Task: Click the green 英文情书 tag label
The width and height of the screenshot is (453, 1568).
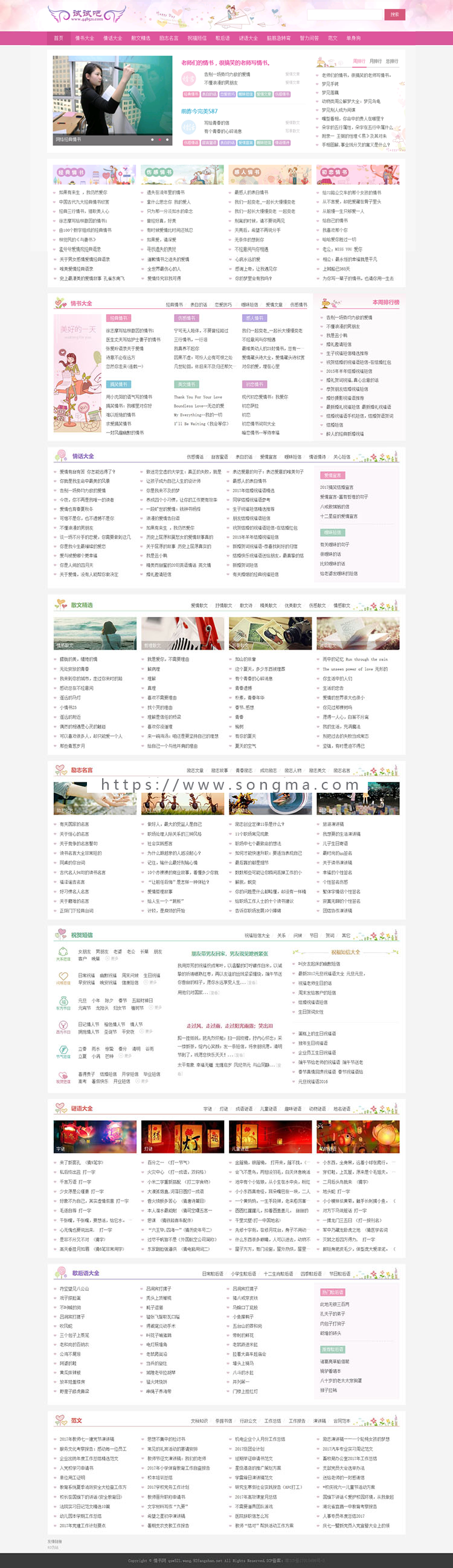Action: [x=186, y=384]
